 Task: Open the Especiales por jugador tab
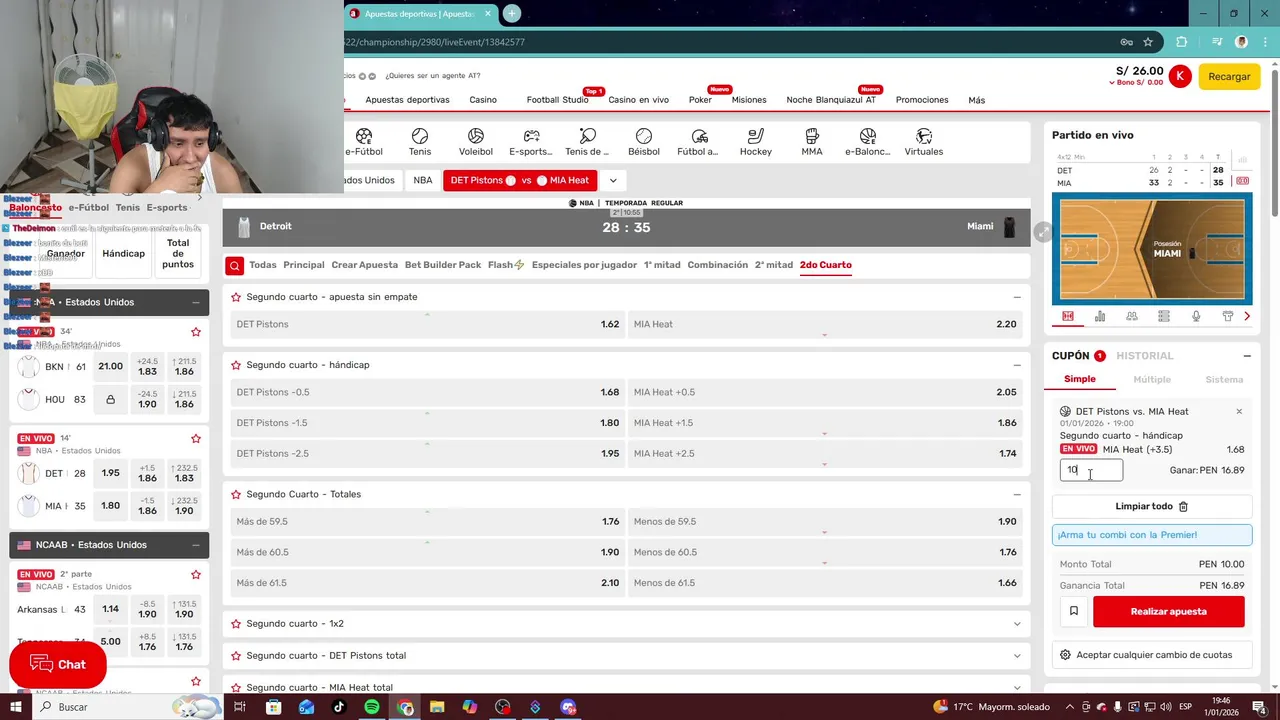point(584,265)
